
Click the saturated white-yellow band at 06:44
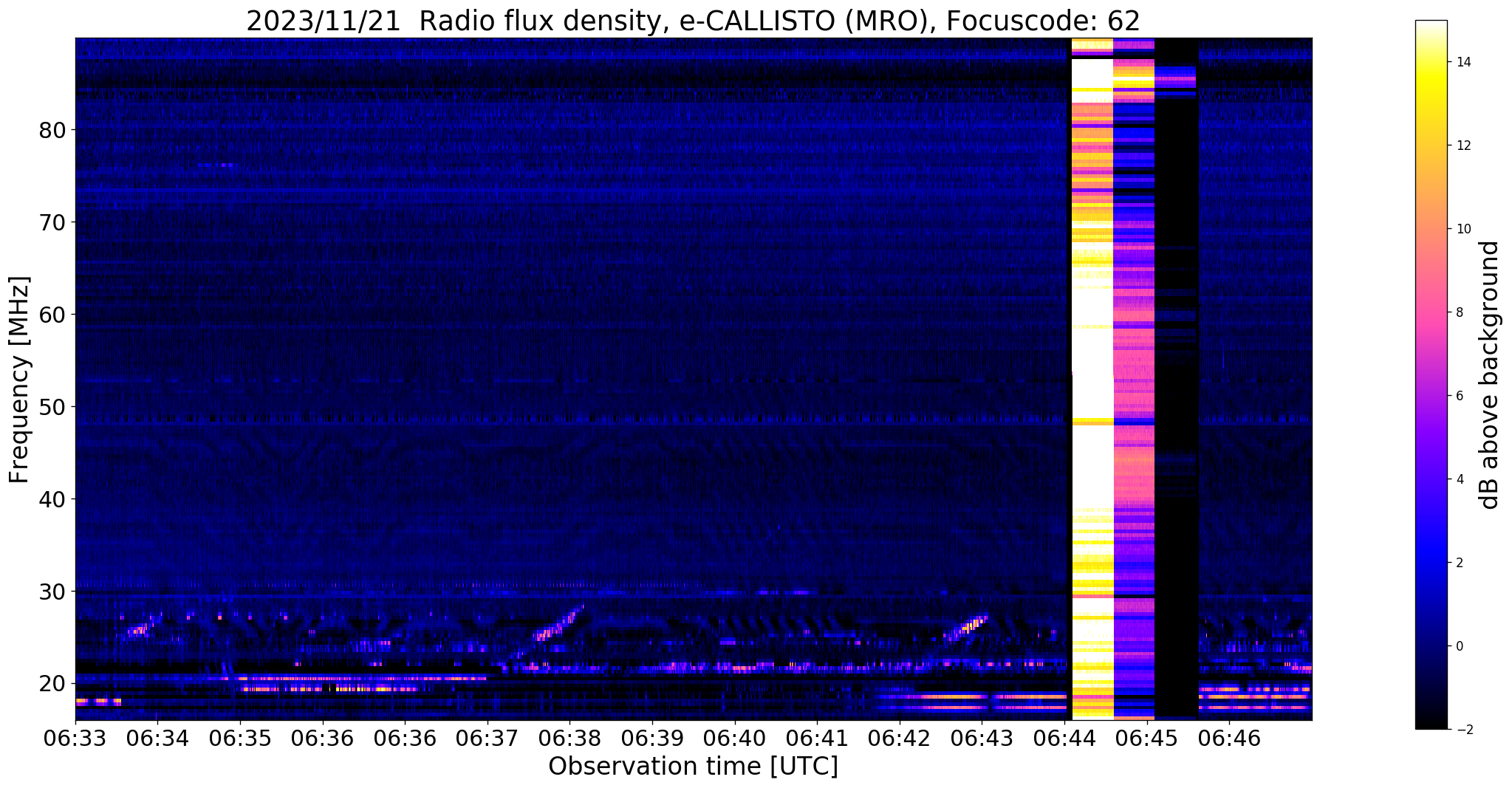(x=1092, y=379)
